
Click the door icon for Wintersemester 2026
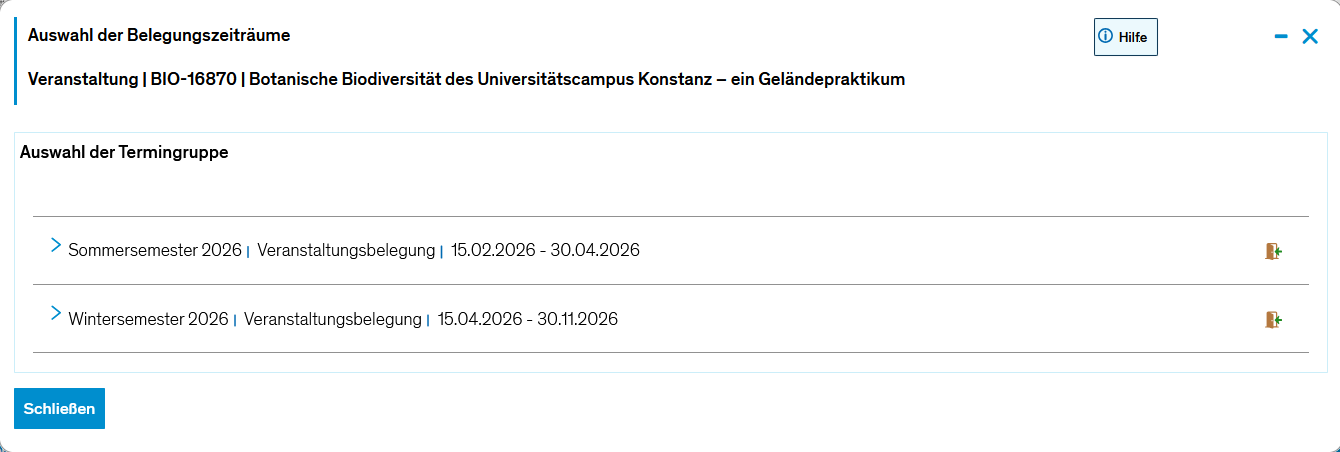[x=1273, y=320]
